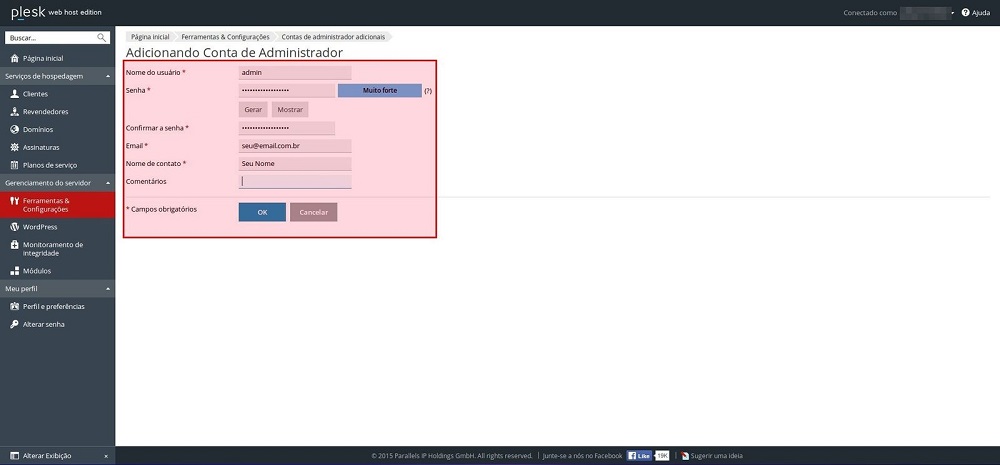Viewport: 1000px width, 465px height.
Task: Open the logged-in user dropdown arrow
Action: tap(952, 13)
